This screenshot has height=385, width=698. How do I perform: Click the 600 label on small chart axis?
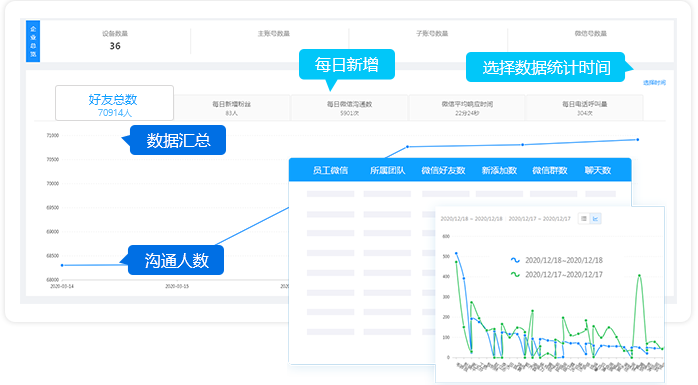click(x=446, y=236)
